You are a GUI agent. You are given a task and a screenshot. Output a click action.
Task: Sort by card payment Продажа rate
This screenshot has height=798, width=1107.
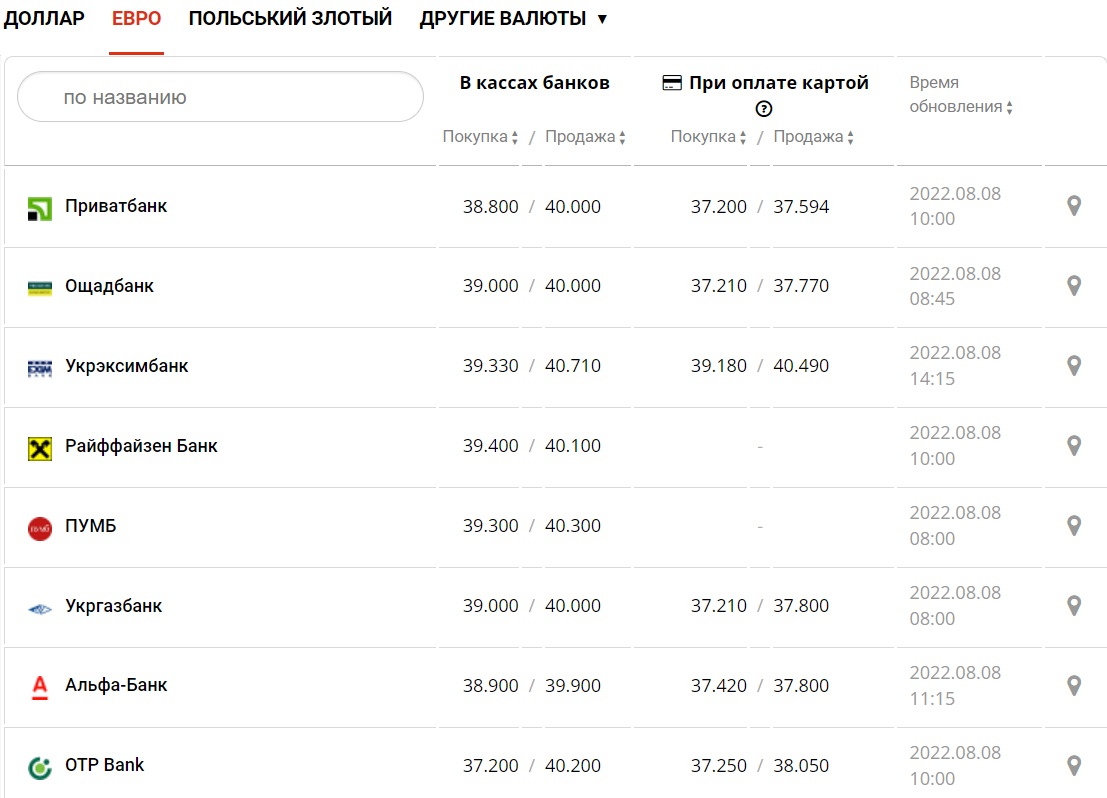(814, 137)
